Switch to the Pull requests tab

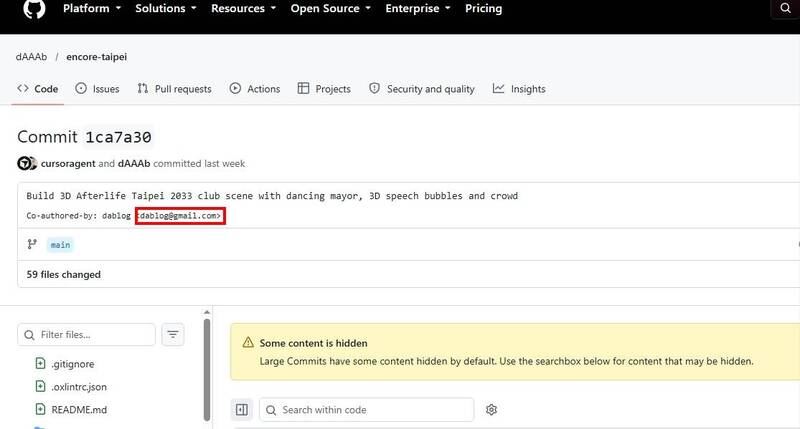(174, 89)
